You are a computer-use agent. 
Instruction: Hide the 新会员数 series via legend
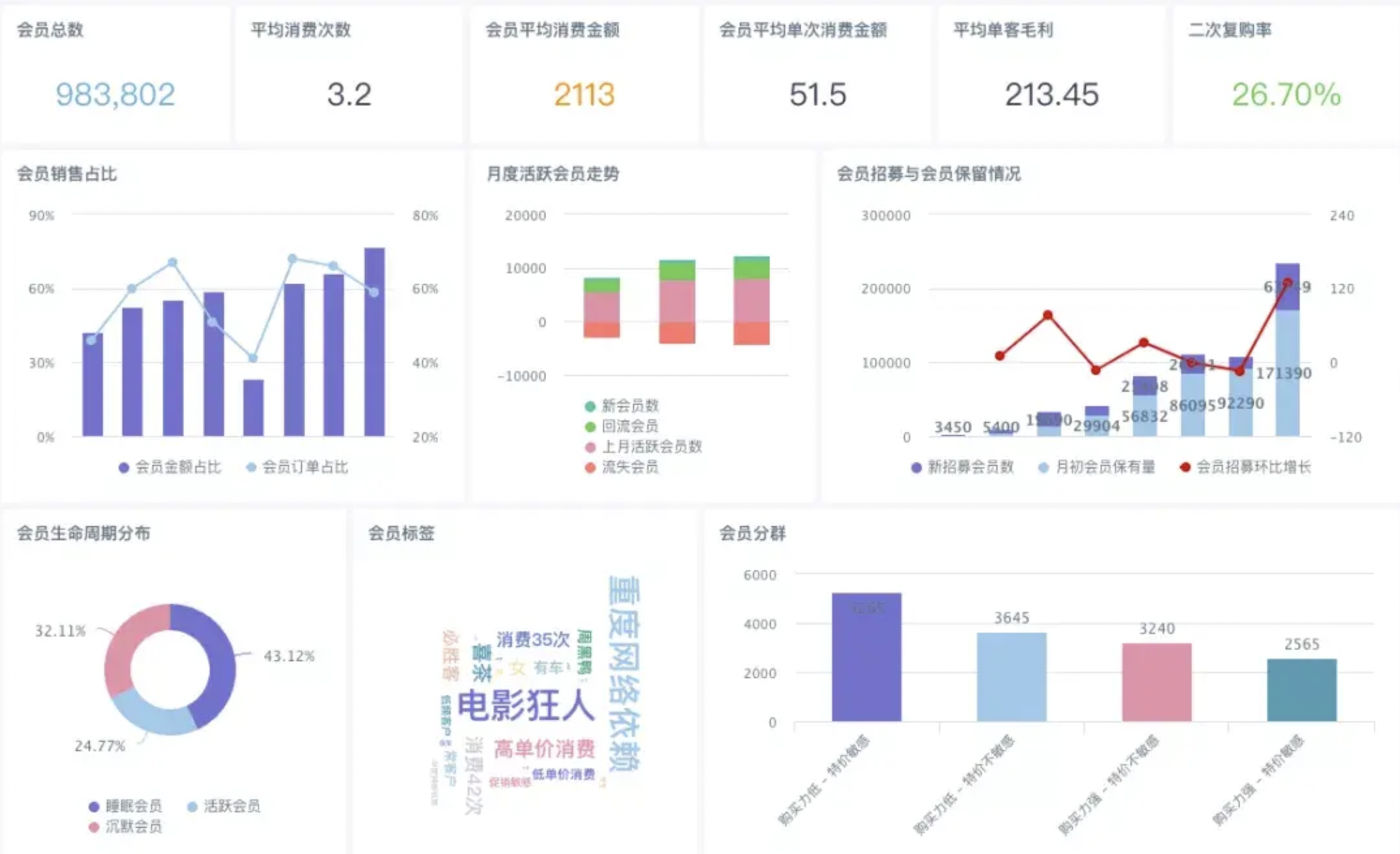(622, 406)
